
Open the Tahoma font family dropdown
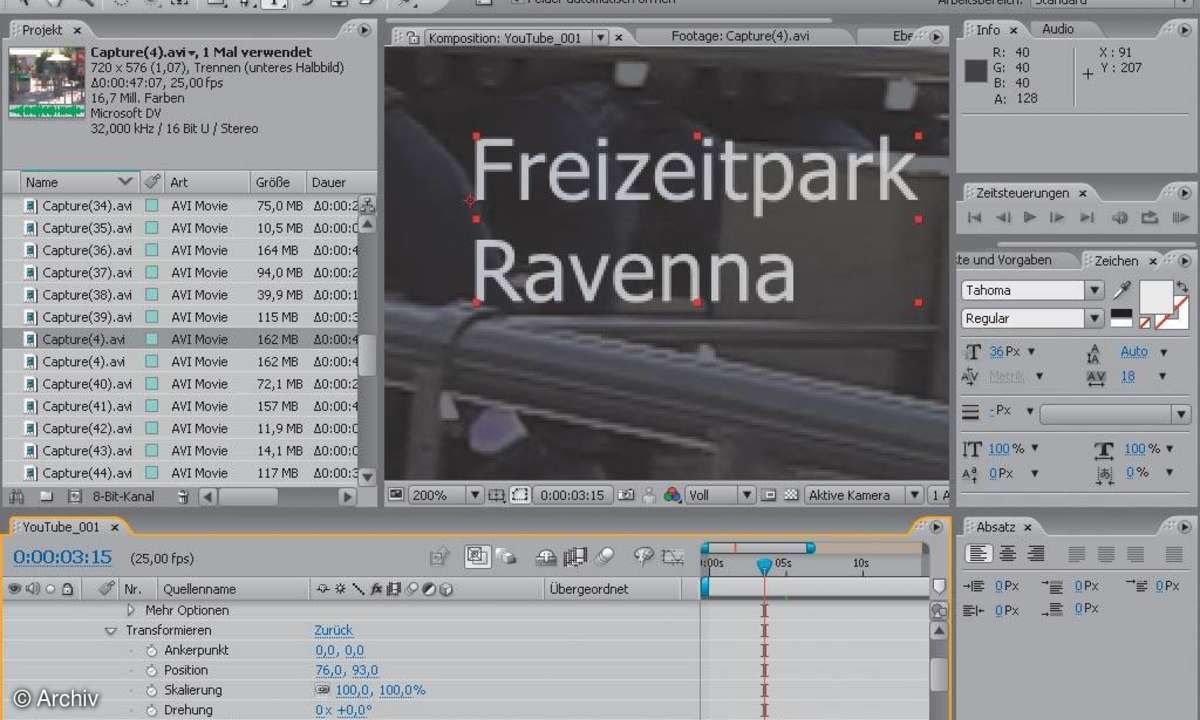pyautogui.click(x=1032, y=290)
